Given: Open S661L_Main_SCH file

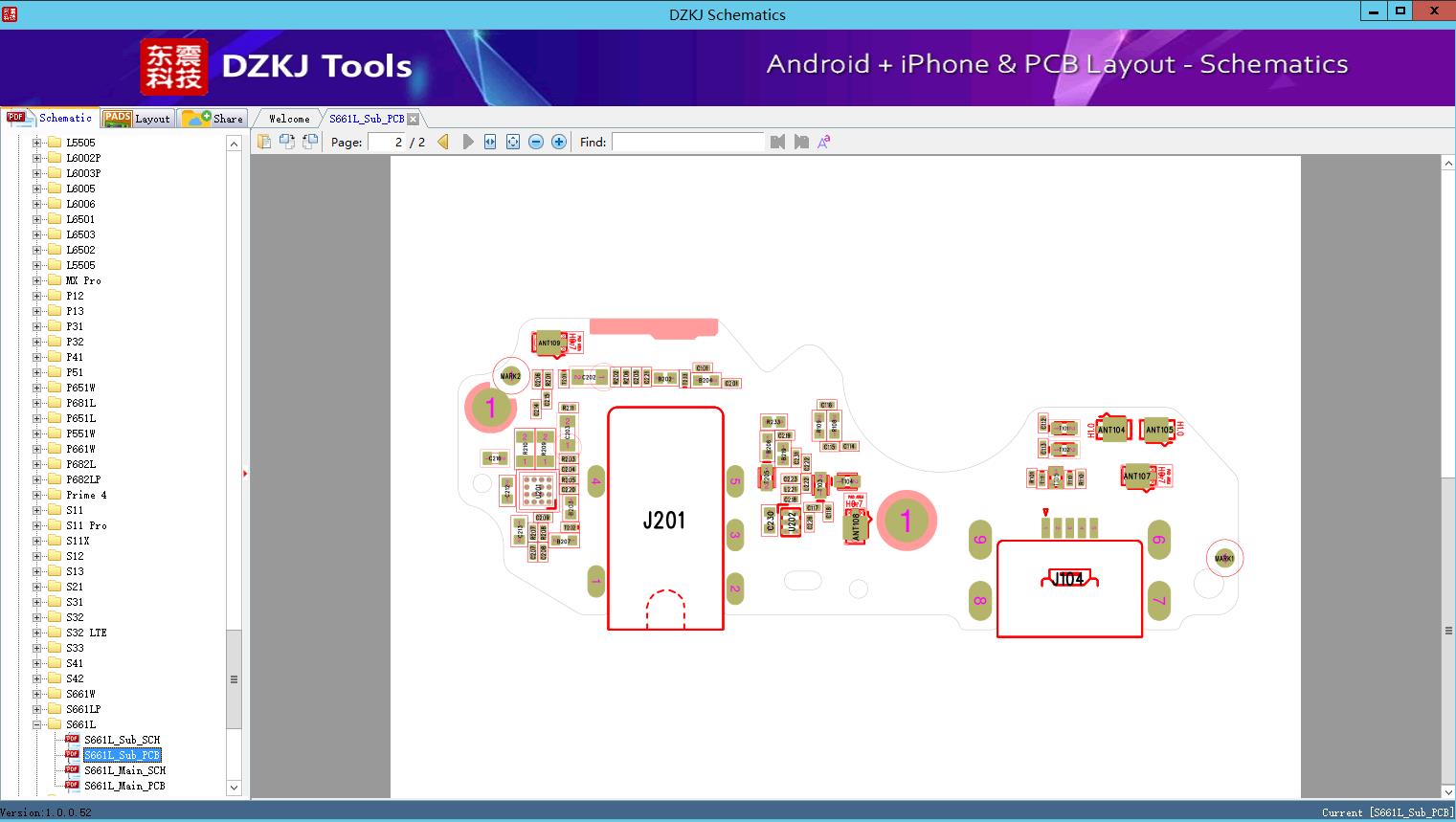Looking at the screenshot, I should tap(124, 770).
